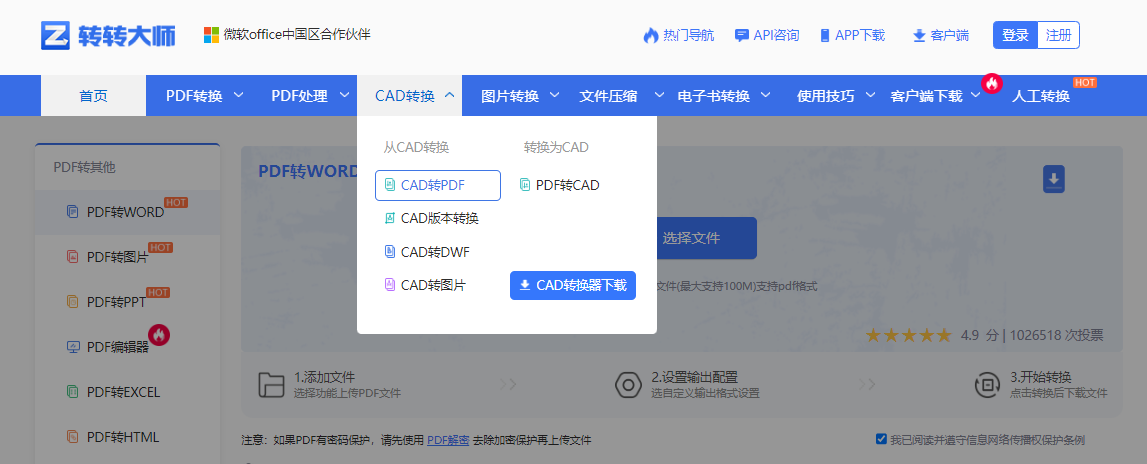
Task: Click the CAD转DWF icon
Action: [390, 252]
